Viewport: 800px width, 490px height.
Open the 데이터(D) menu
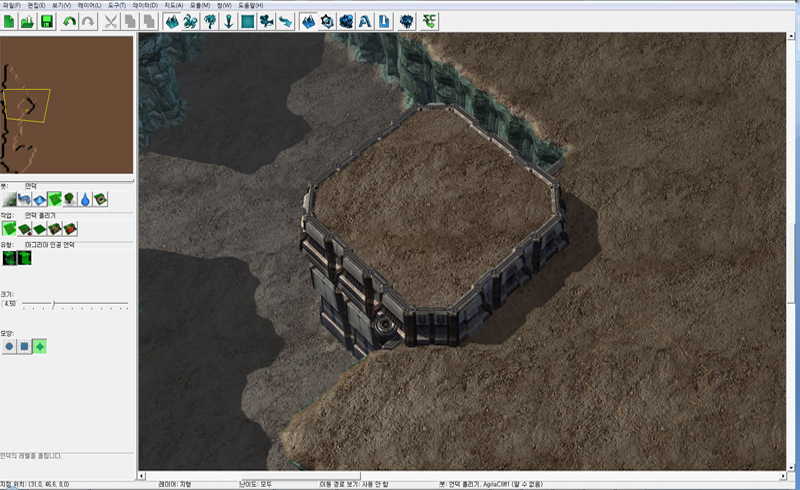[145, 5]
